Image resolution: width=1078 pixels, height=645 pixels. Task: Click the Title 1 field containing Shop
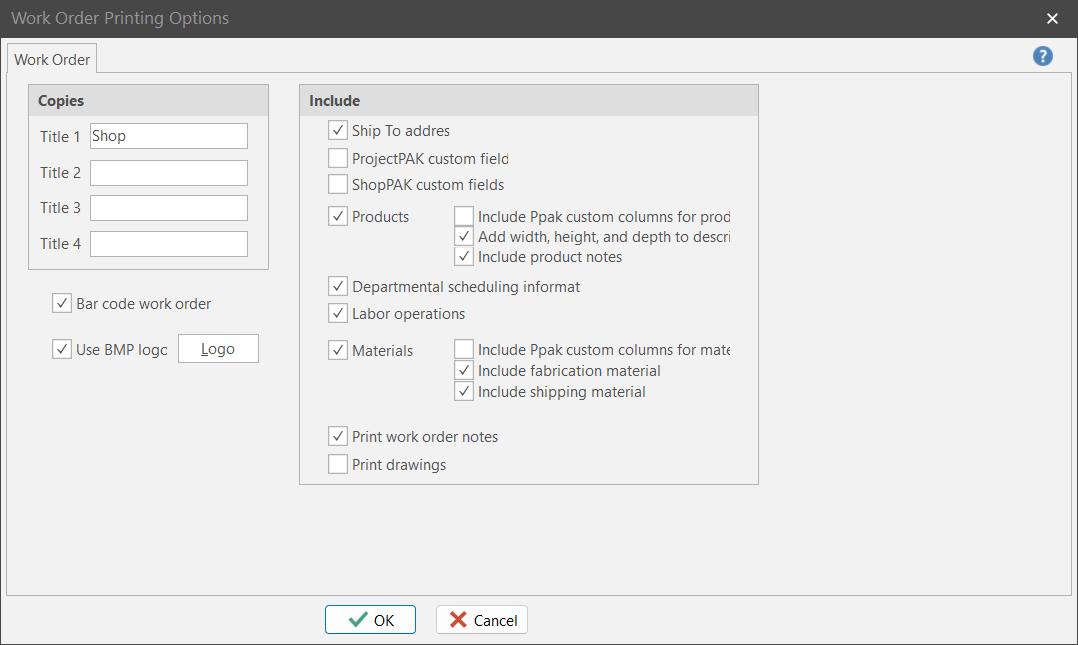point(168,137)
